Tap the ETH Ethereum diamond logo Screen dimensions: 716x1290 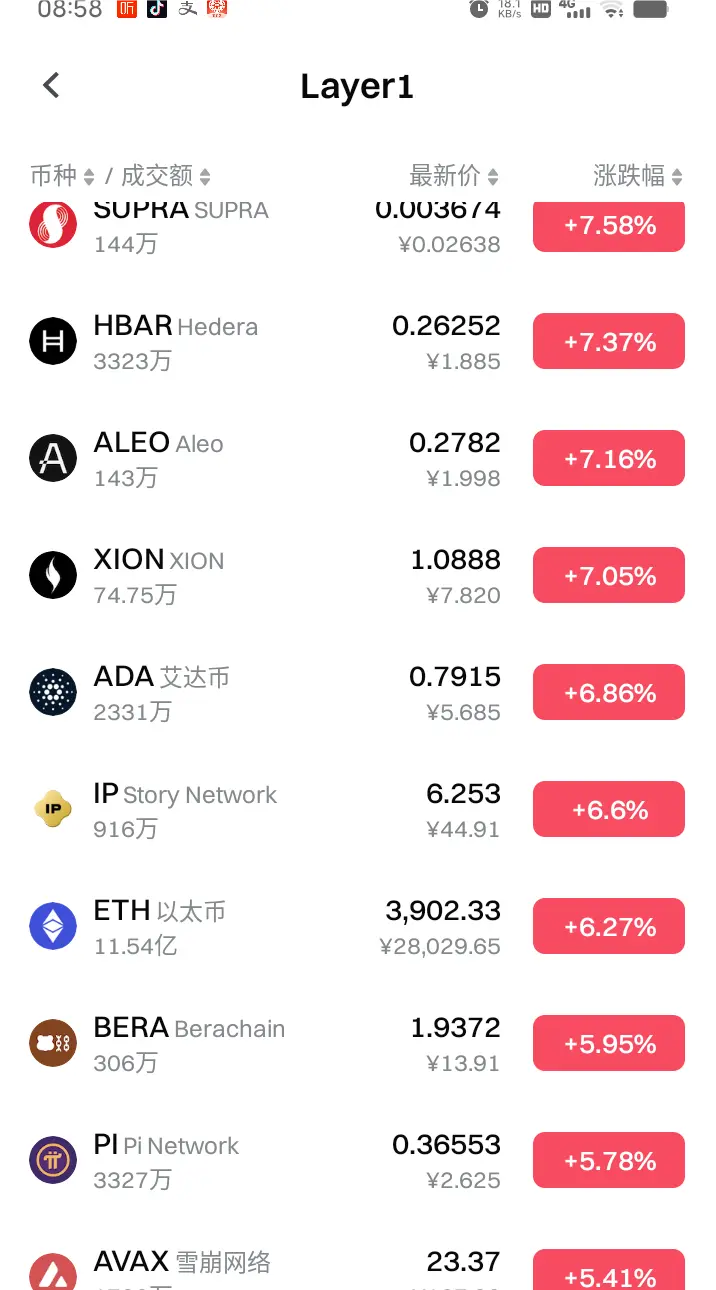pos(53,927)
